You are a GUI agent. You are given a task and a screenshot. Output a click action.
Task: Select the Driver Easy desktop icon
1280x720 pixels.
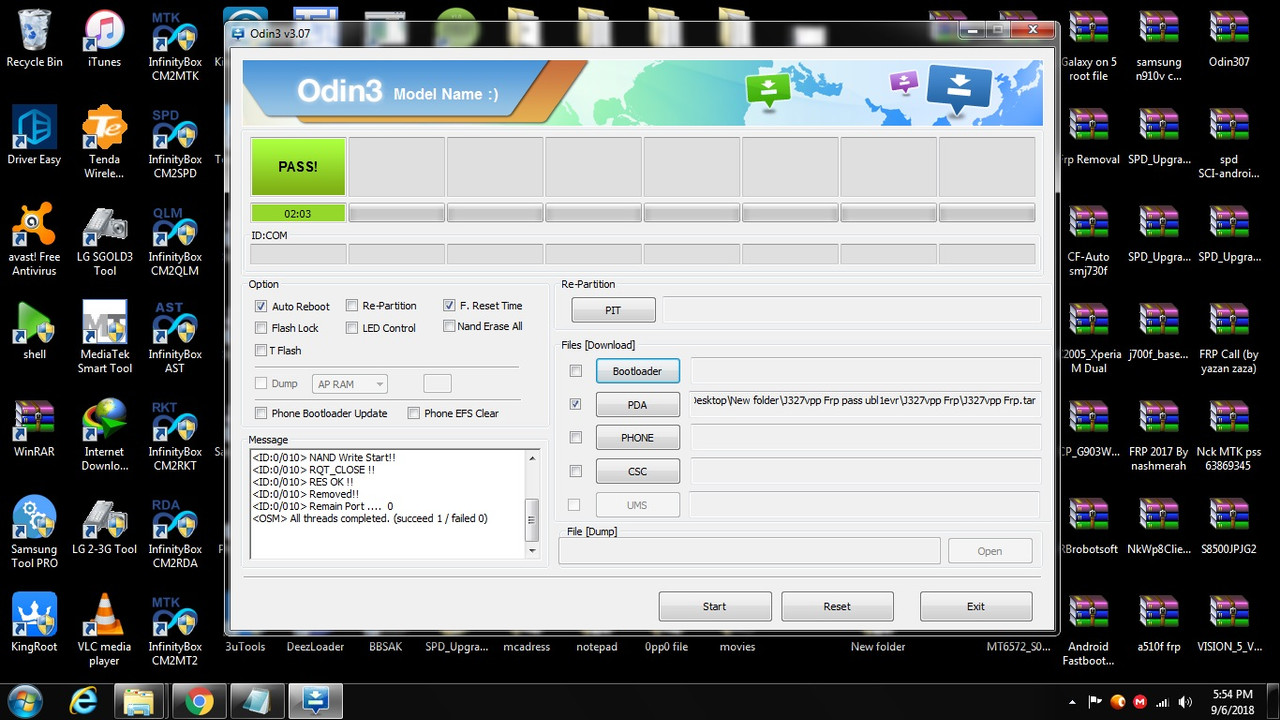click(x=34, y=137)
